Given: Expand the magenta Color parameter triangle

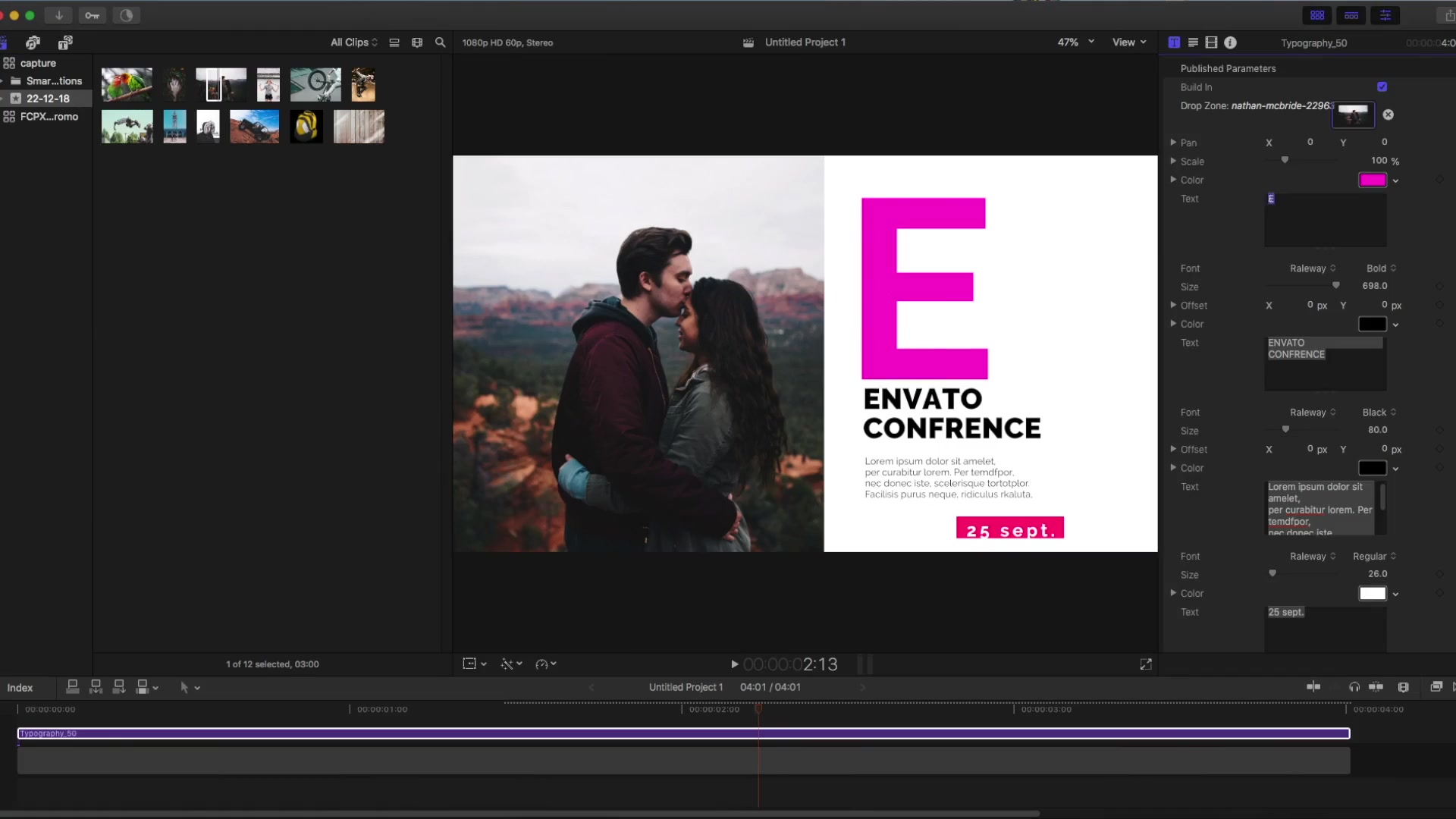Looking at the screenshot, I should click(x=1173, y=180).
